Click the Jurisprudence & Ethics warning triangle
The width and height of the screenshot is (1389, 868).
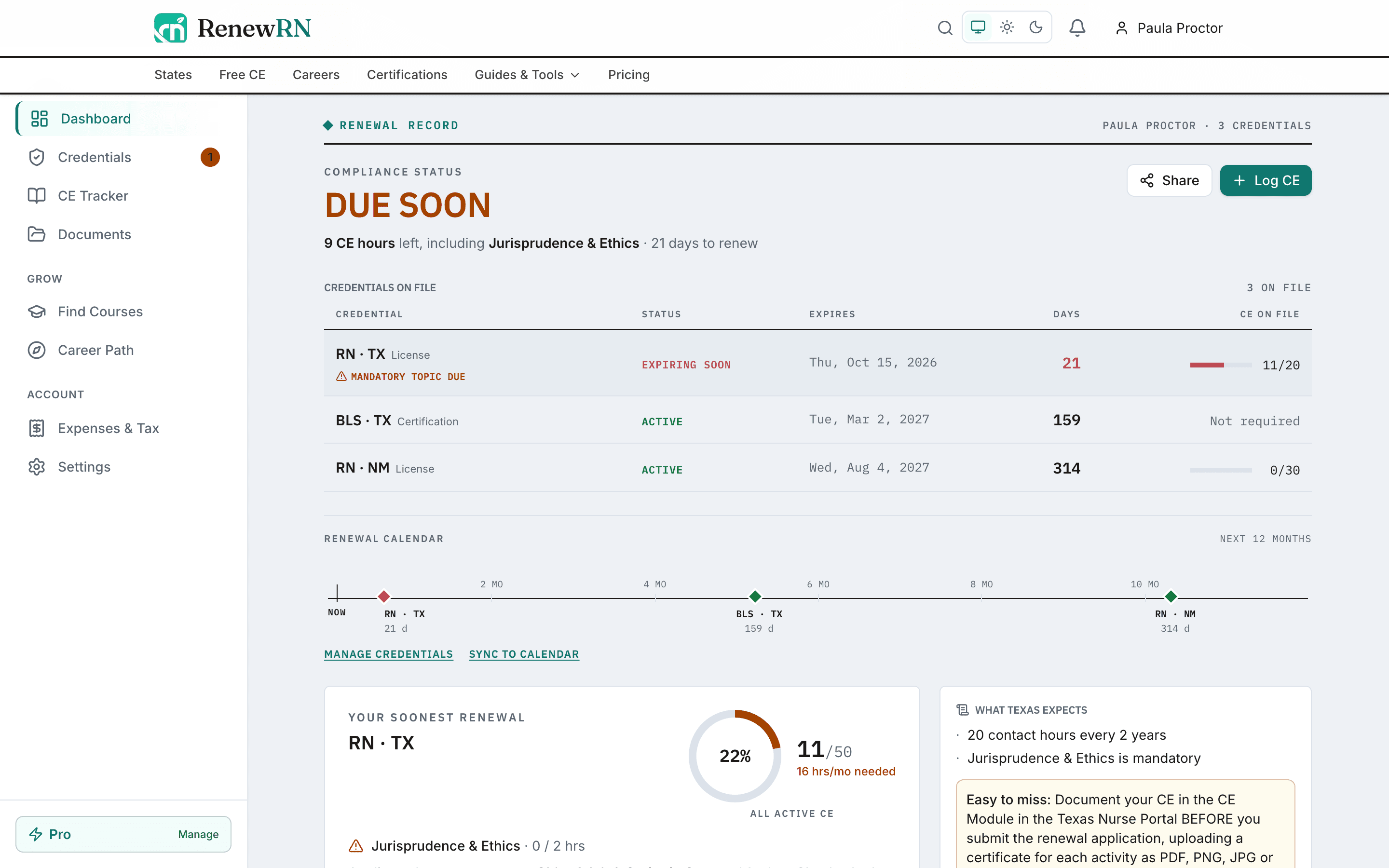[x=356, y=846]
